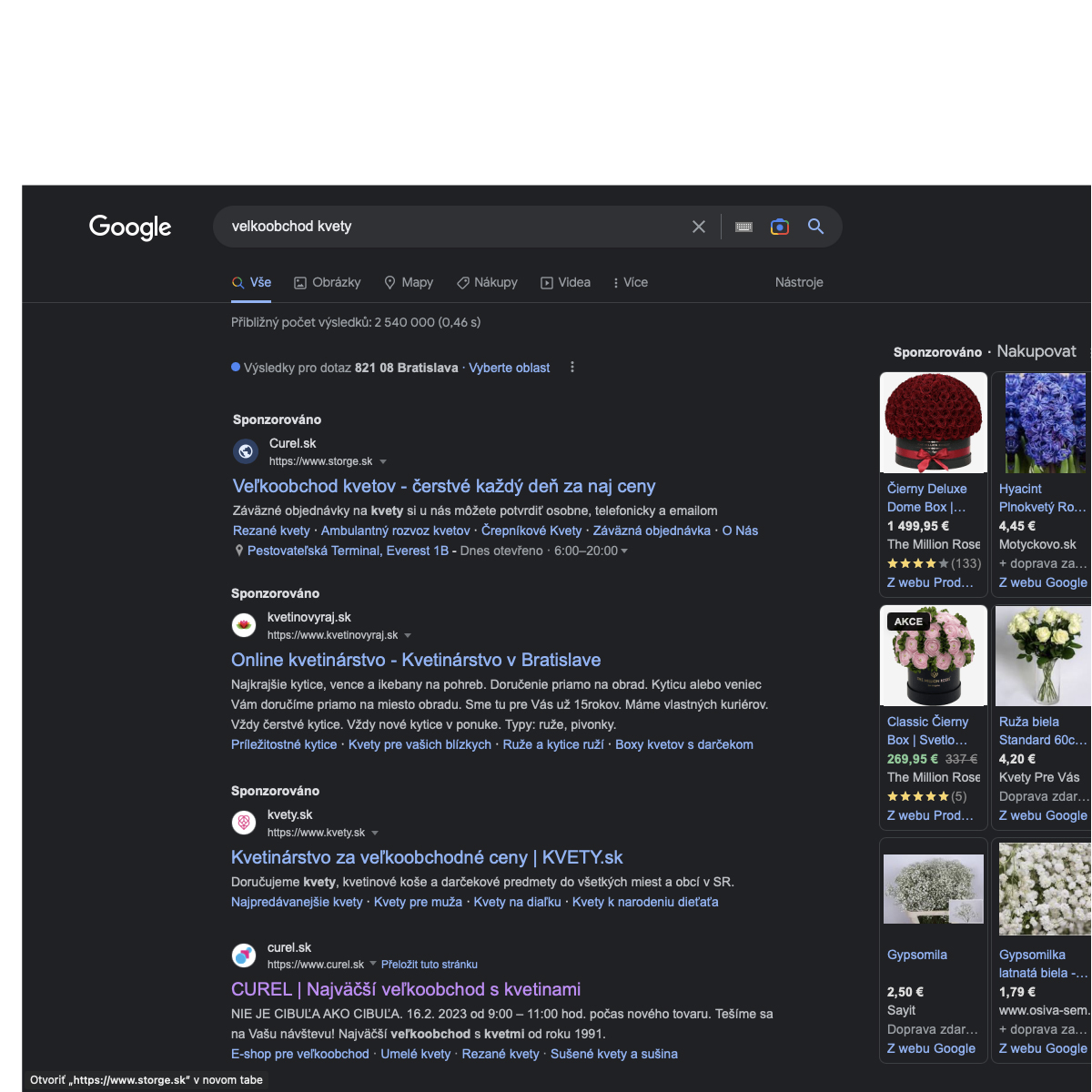1092x1092 pixels.
Task: Open Príležitostné kytice sitelink
Action: click(284, 744)
